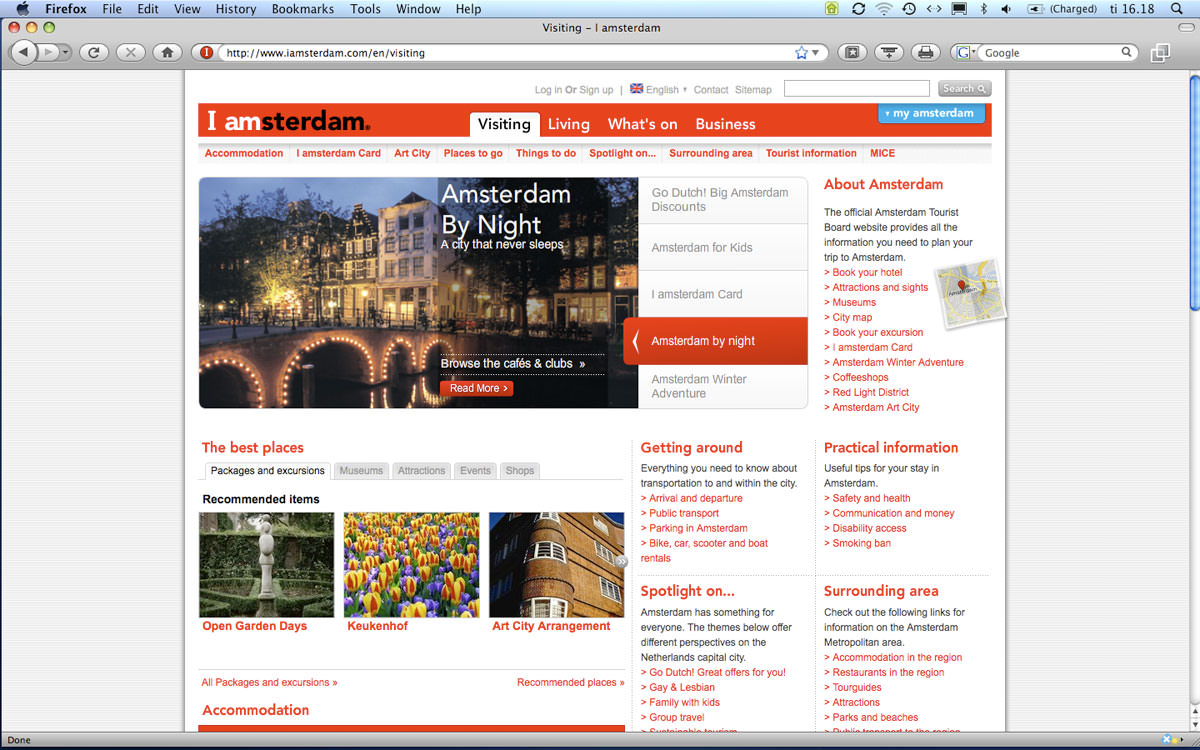Click the bookmarks toolbar button with star

click(852, 52)
